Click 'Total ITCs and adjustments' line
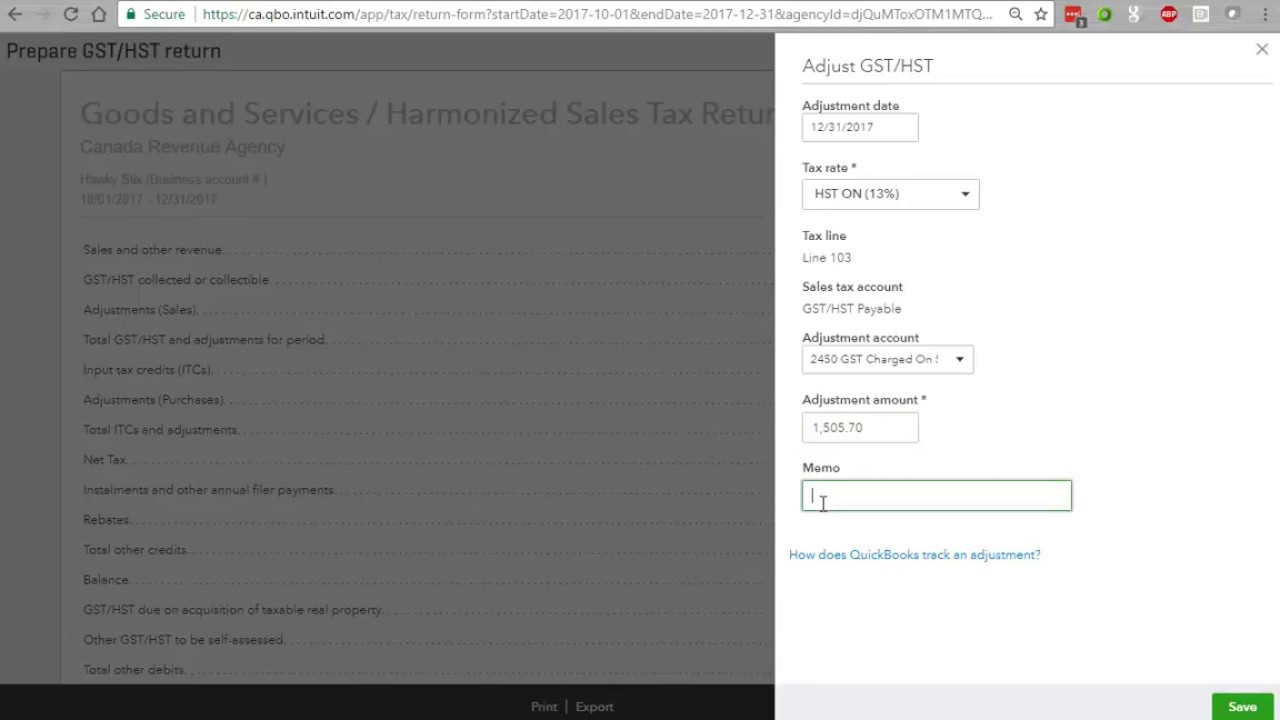1280x720 pixels. tap(160, 430)
